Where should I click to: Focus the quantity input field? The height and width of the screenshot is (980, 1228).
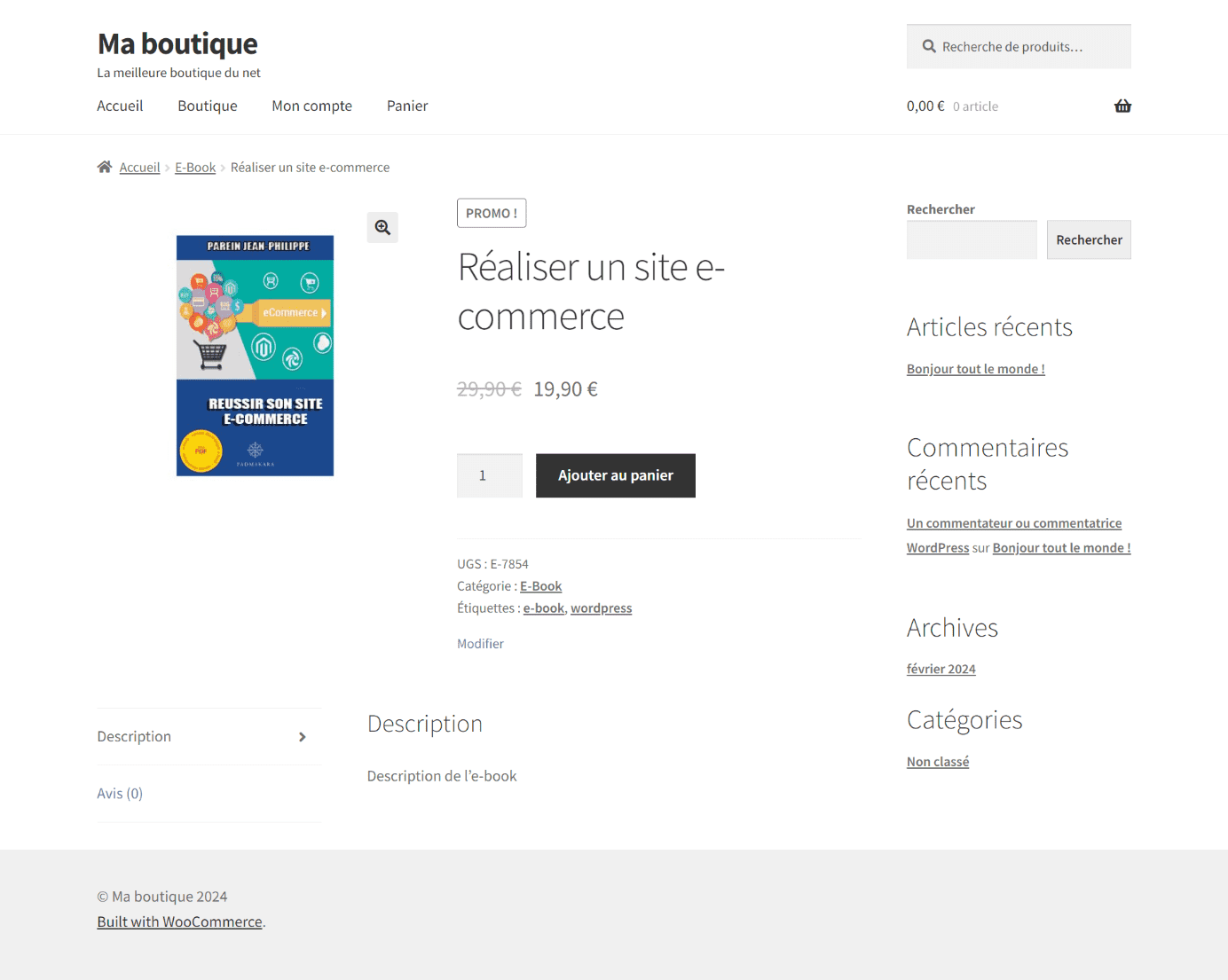490,475
